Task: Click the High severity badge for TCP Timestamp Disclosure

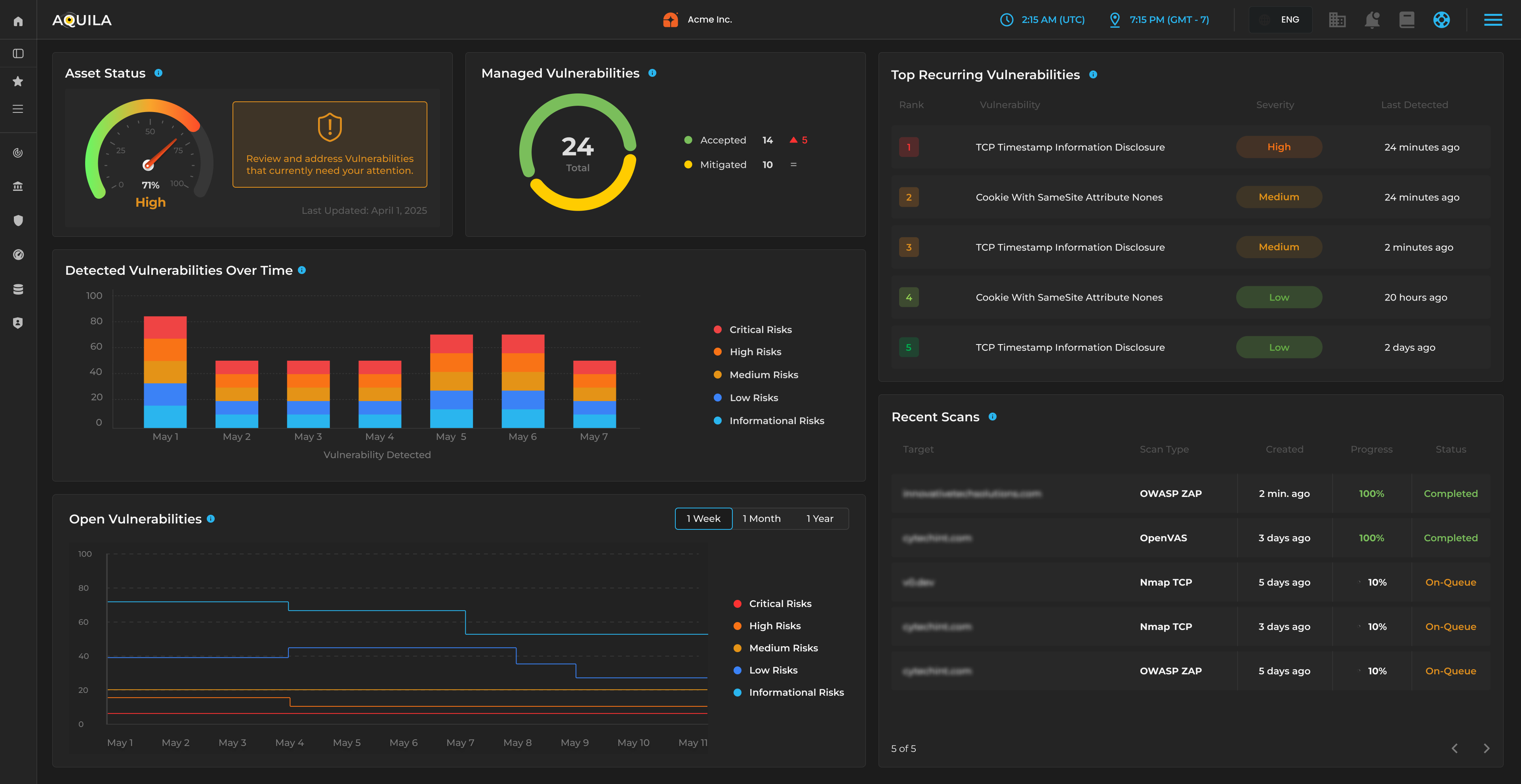Action: pos(1278,147)
